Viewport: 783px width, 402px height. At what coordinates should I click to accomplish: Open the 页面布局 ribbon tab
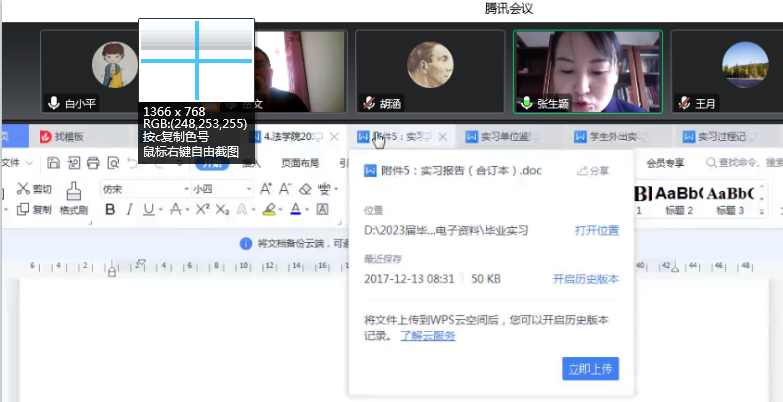pyautogui.click(x=300, y=163)
